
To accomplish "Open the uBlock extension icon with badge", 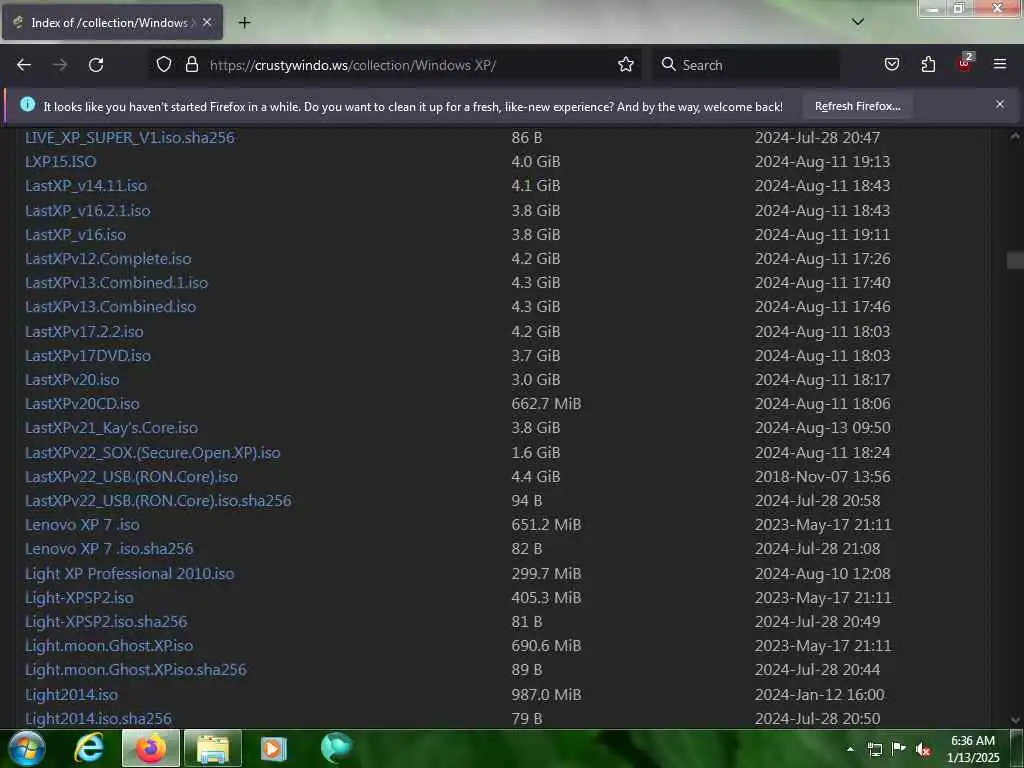I will pos(965,63).
